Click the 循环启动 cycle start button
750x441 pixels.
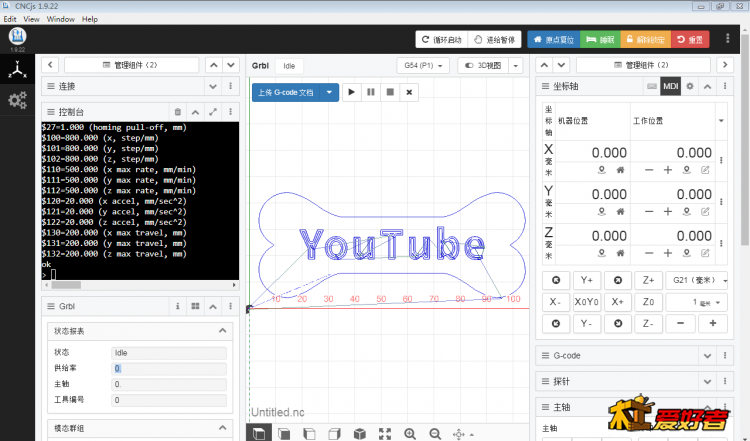442,39
